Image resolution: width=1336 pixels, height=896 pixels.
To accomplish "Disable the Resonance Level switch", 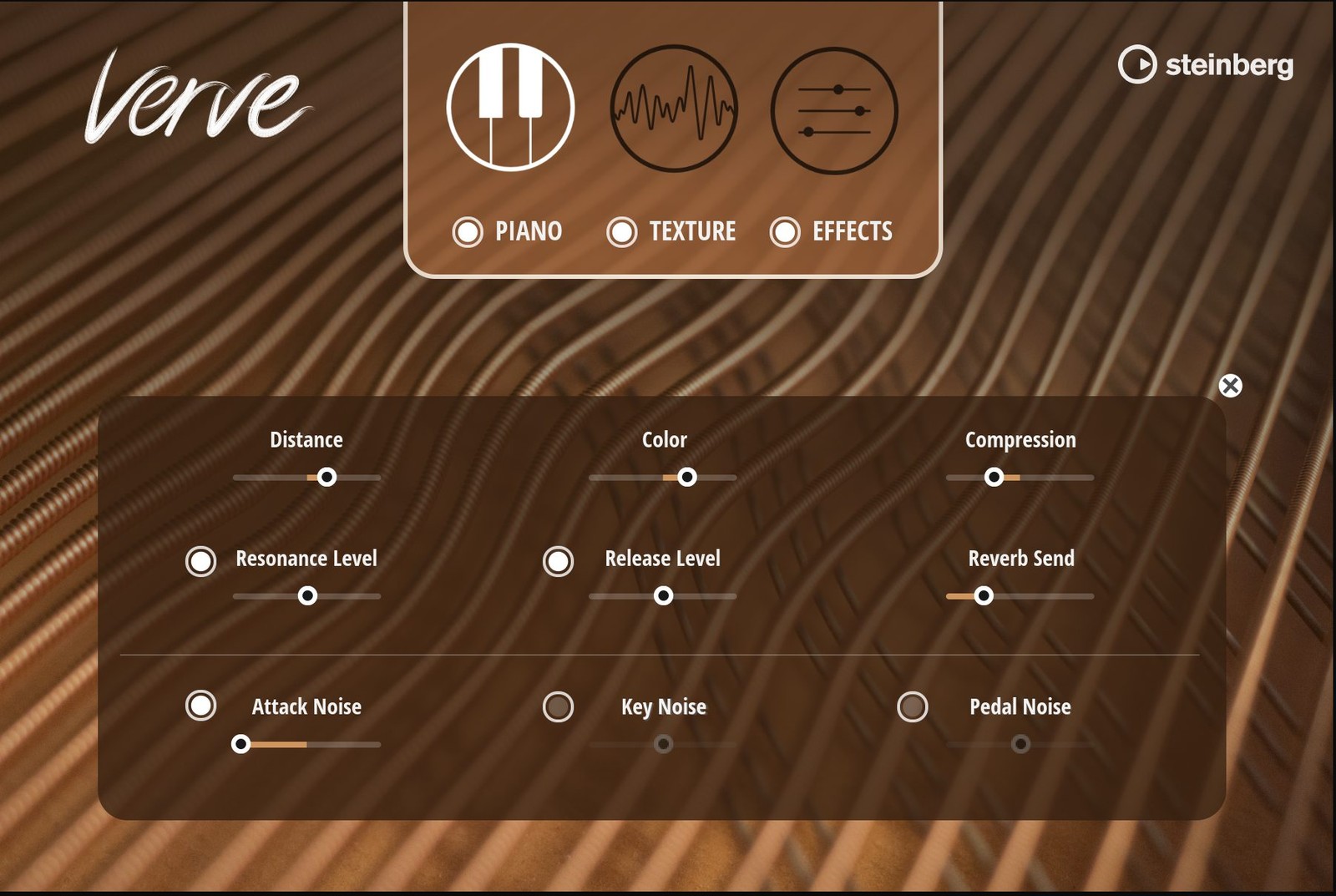I will click(200, 561).
